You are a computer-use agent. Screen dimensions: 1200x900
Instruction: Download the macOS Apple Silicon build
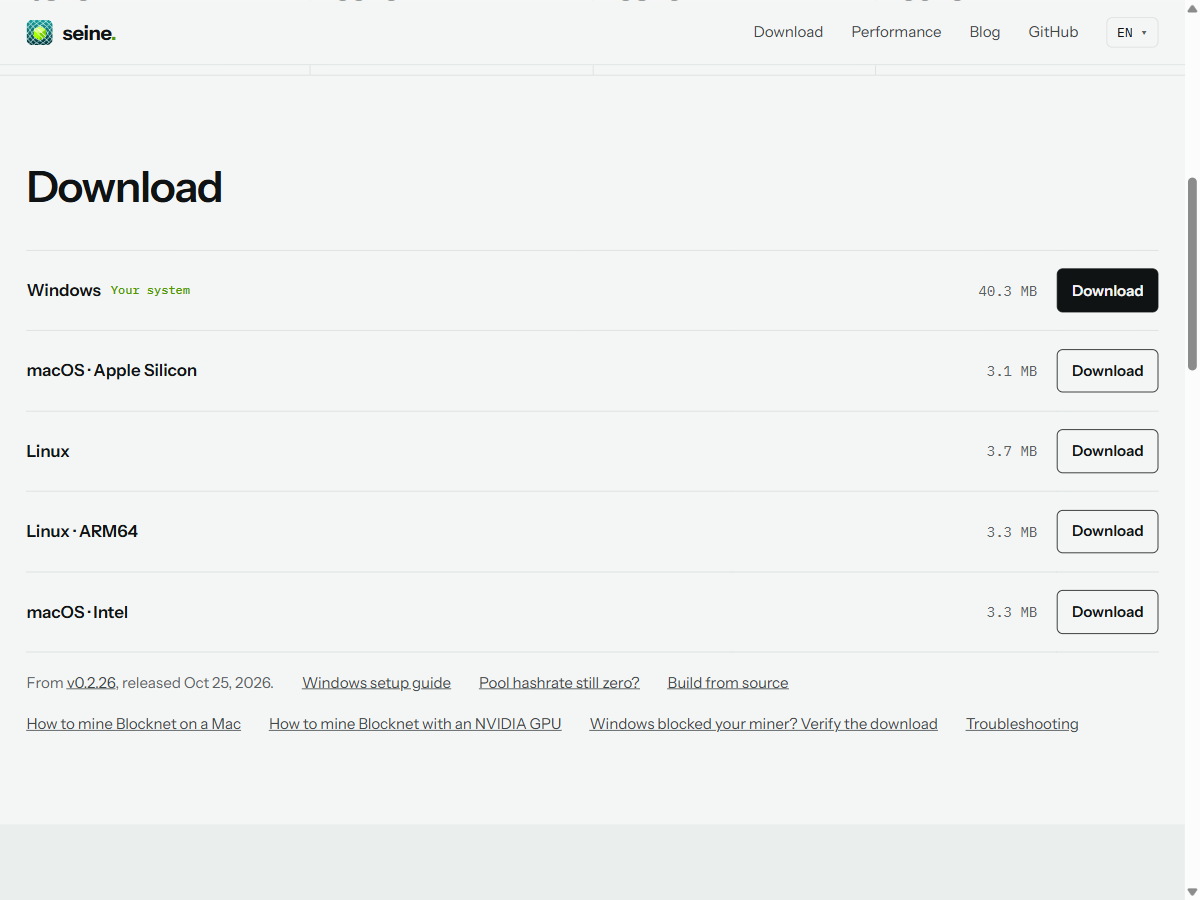(1107, 370)
